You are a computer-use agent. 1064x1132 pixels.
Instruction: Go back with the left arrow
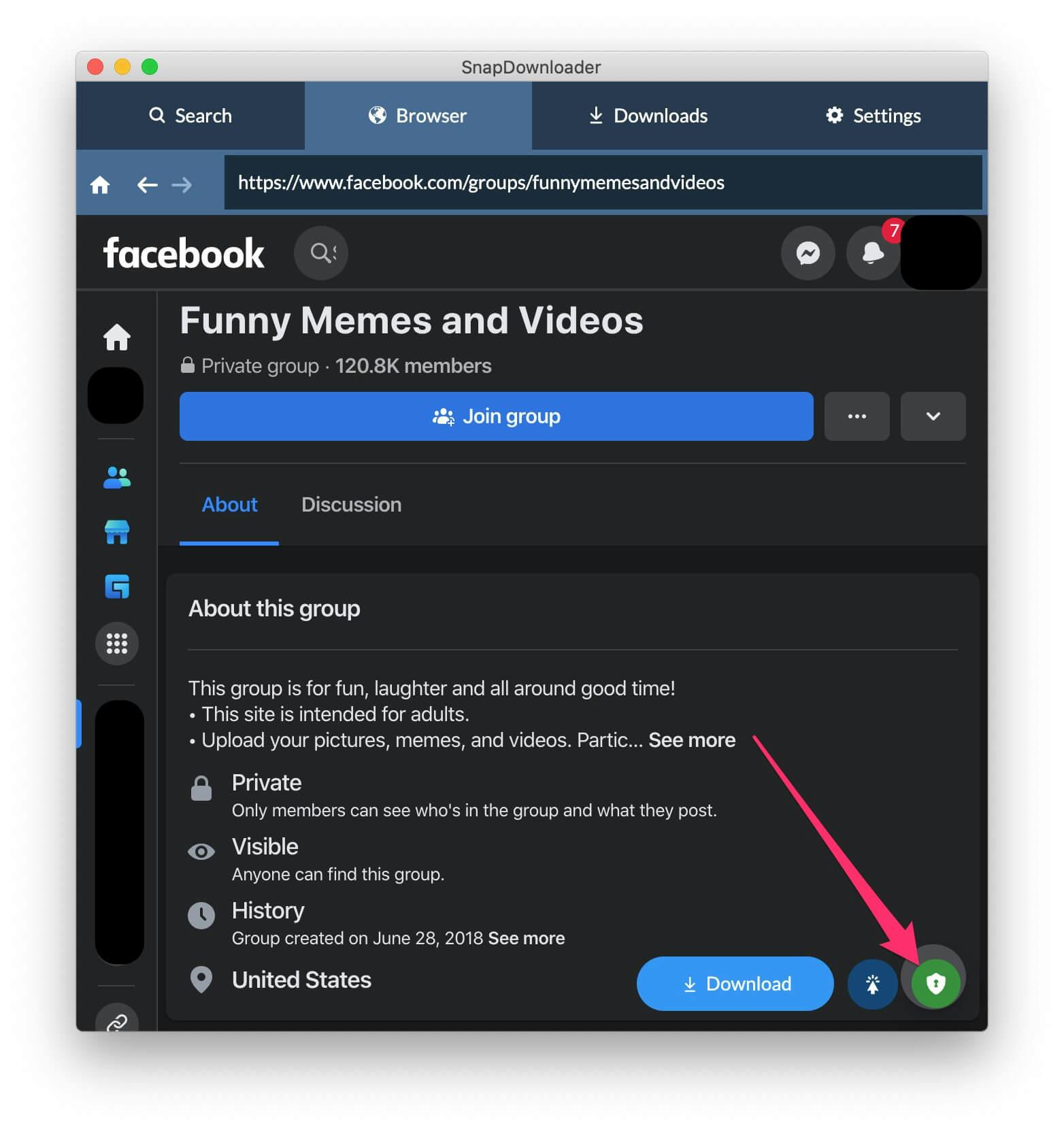point(147,184)
